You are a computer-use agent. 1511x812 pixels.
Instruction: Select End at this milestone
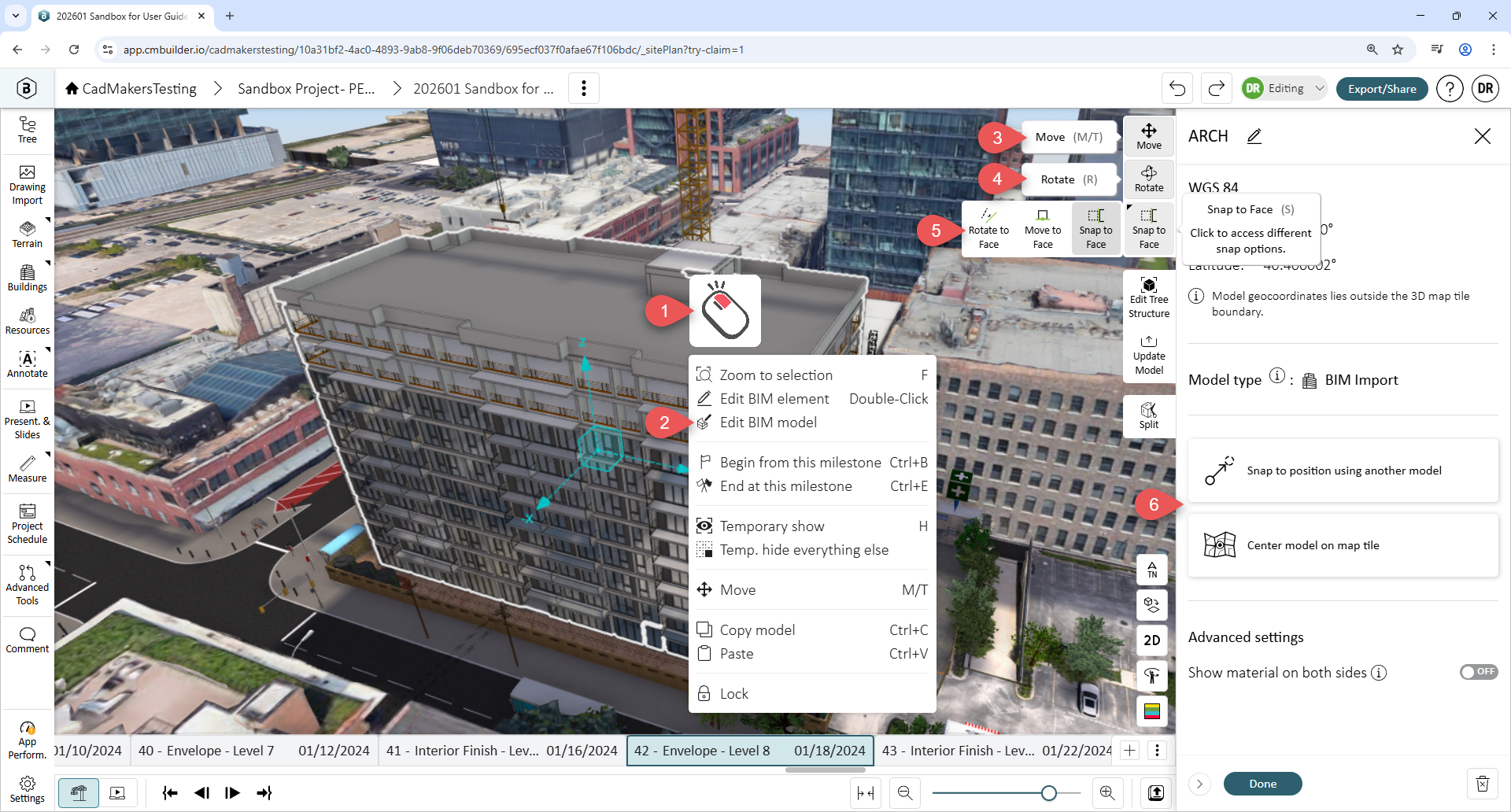pyautogui.click(x=812, y=486)
